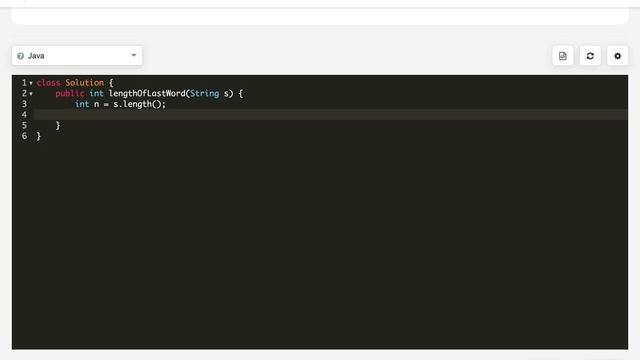Click the lengthOfLastWord method name
Screen dimensions: 640x360
pyautogui.click(x=147, y=93)
